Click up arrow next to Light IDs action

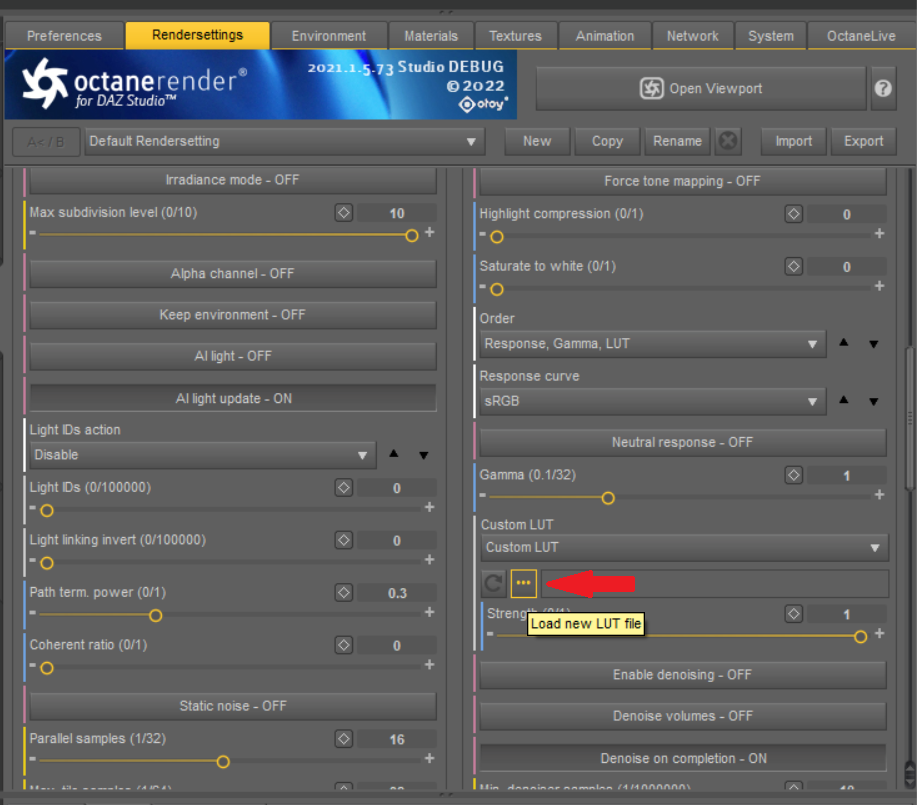[394, 454]
